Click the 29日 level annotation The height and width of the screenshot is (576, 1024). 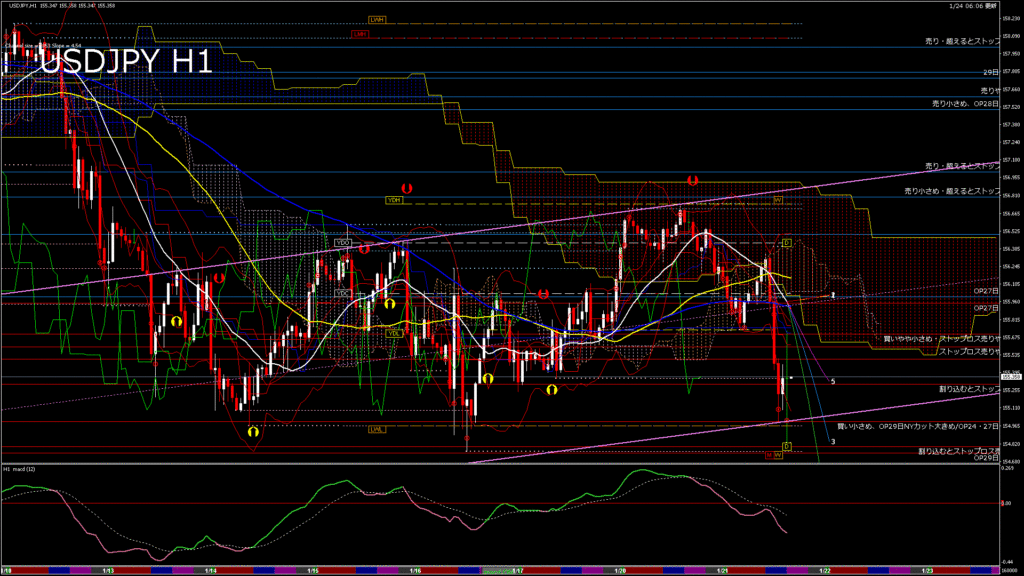tap(991, 72)
